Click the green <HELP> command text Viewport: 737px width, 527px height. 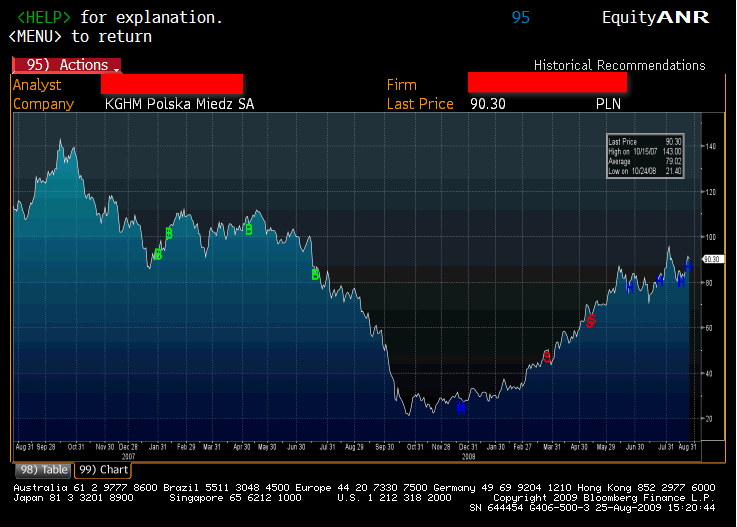[44, 17]
